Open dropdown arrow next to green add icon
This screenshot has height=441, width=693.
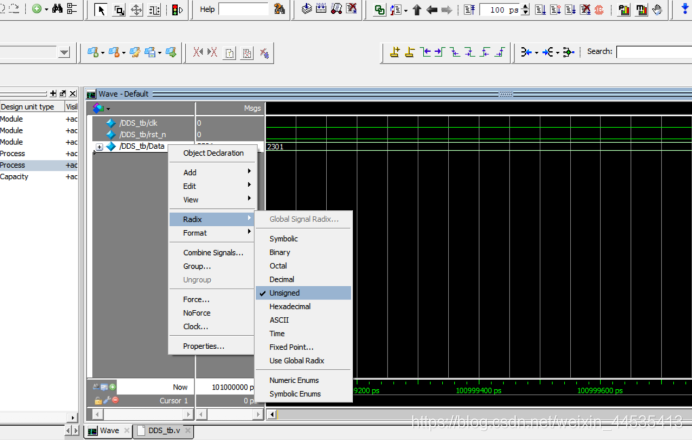(46, 9)
